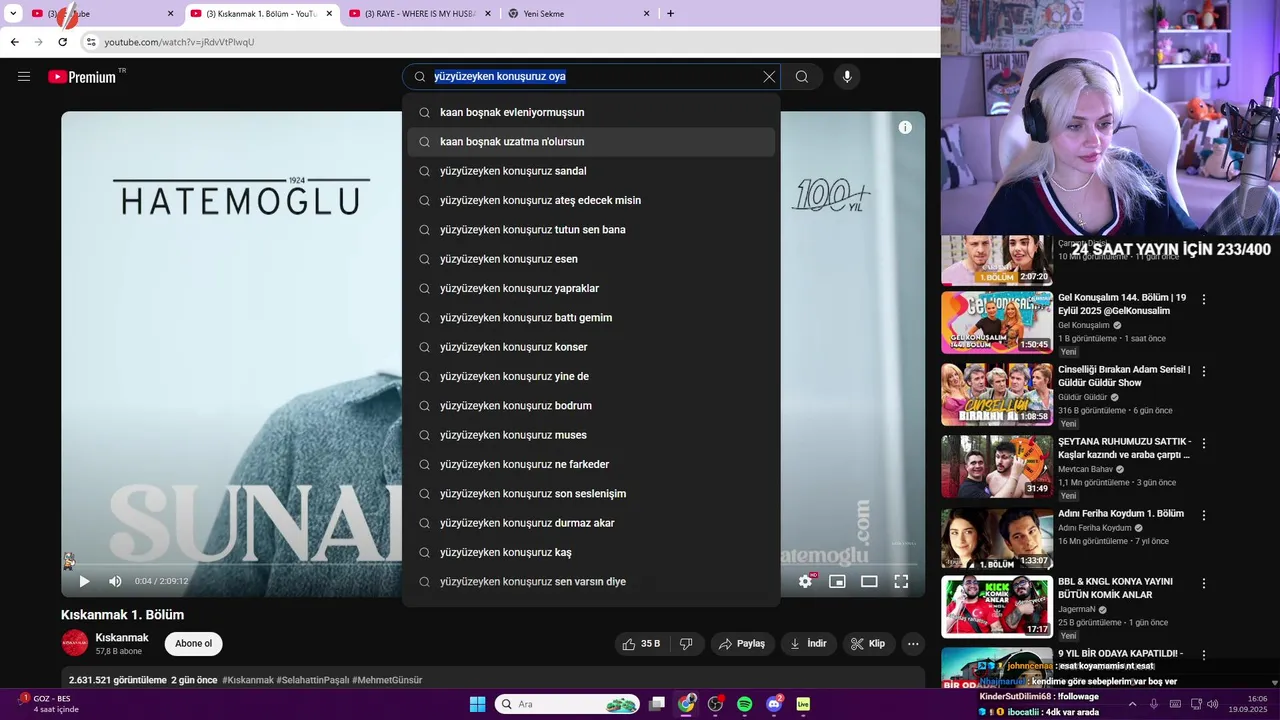Viewport: 1280px width, 720px height.
Task: Start voice search with the microphone icon
Action: click(847, 77)
